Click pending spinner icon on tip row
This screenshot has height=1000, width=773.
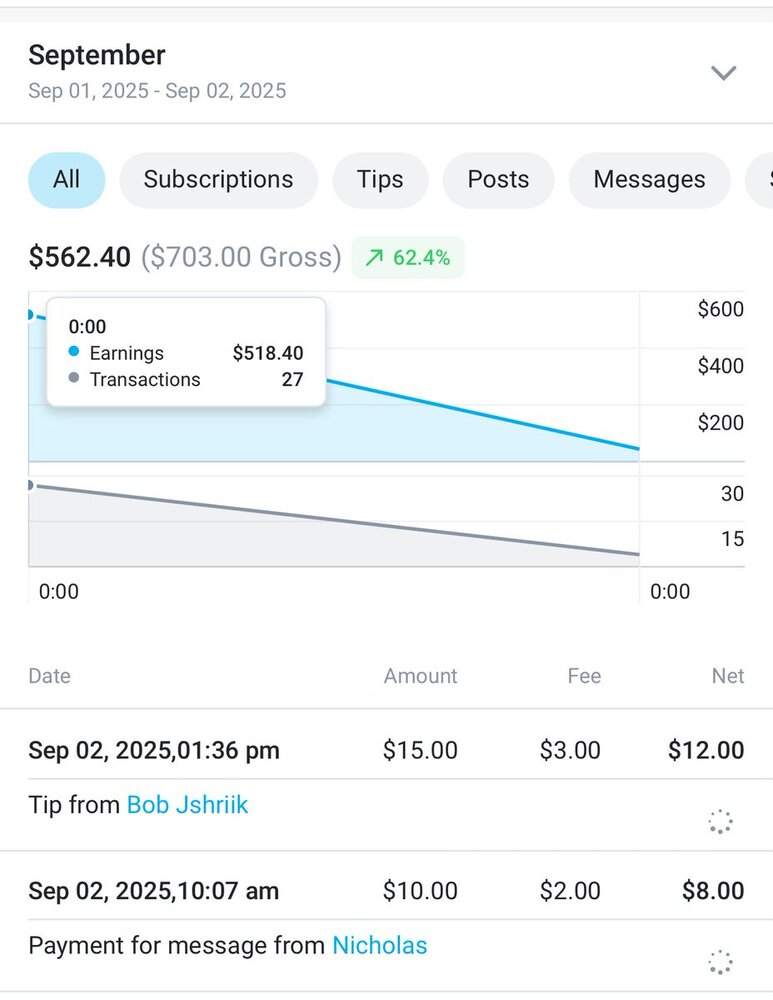pos(720,822)
